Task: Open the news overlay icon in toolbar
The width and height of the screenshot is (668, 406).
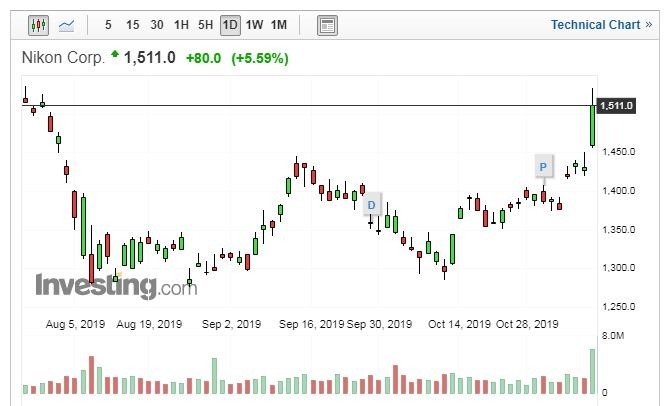Action: click(x=327, y=26)
